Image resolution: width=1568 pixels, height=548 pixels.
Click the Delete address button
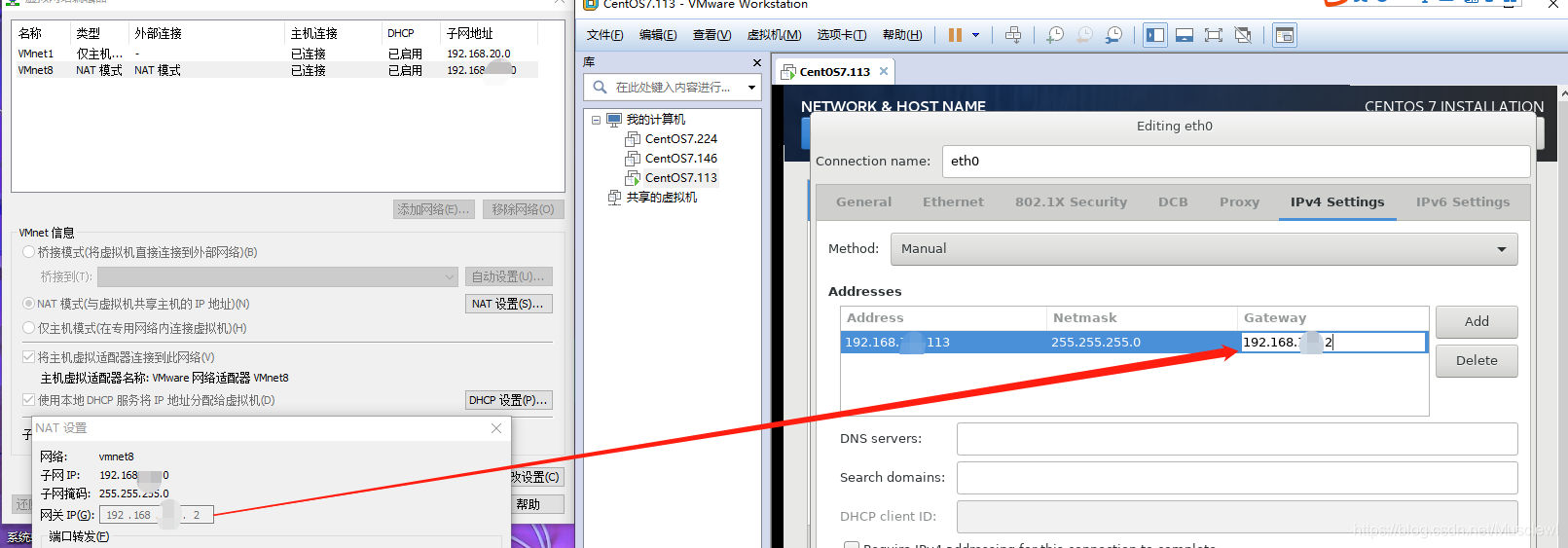coord(1477,361)
